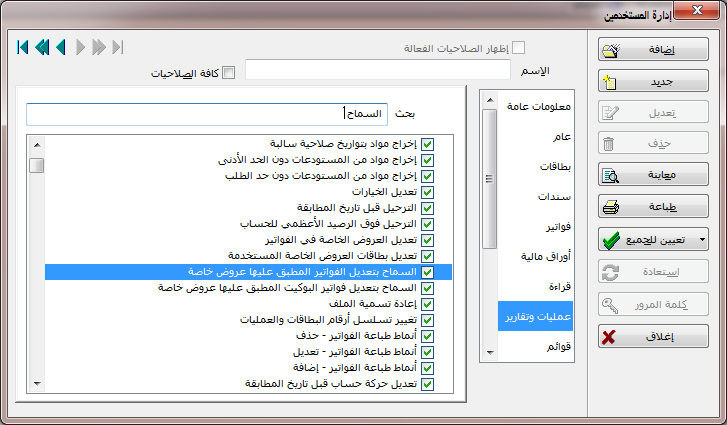
Task: Click the طباعة (Print) button
Action: (652, 208)
